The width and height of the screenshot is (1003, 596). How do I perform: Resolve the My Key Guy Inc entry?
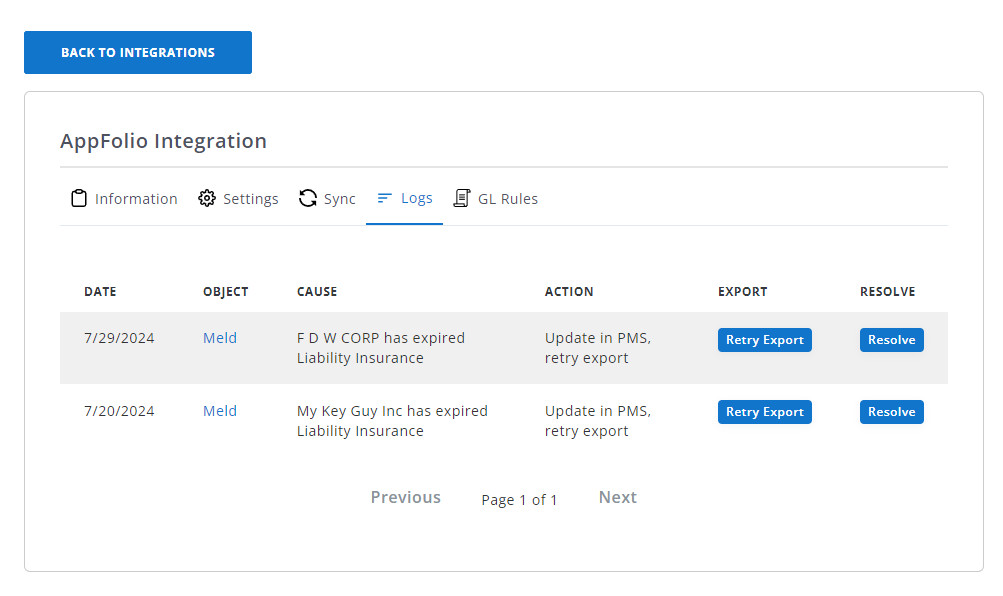891,412
